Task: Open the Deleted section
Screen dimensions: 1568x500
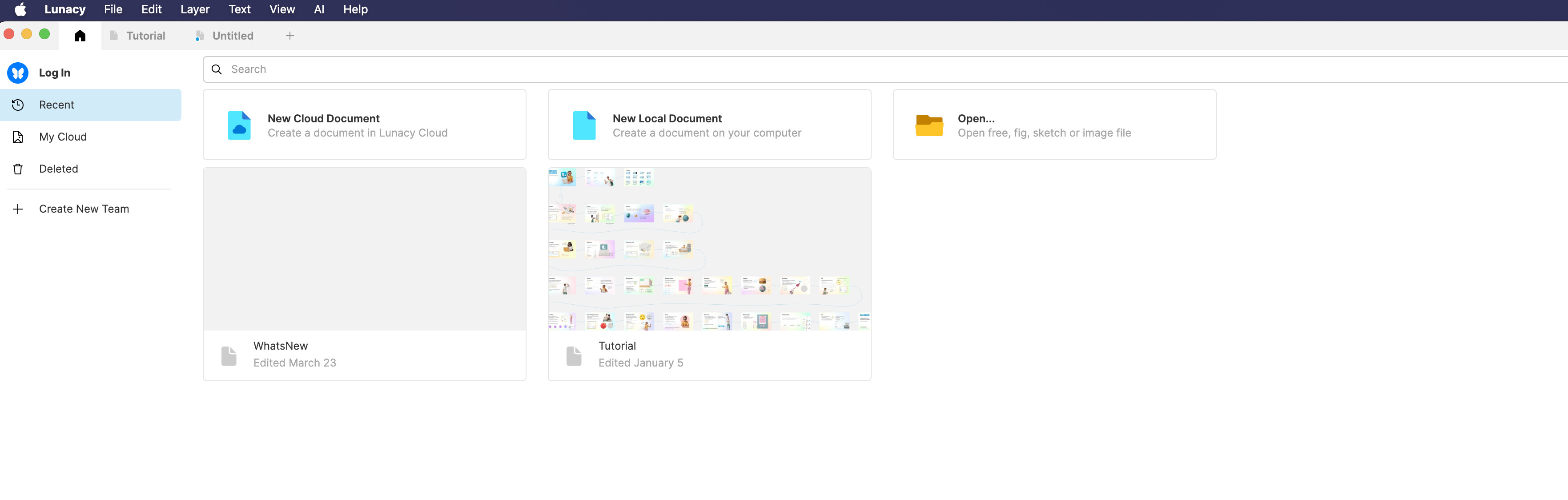Action: click(x=91, y=169)
